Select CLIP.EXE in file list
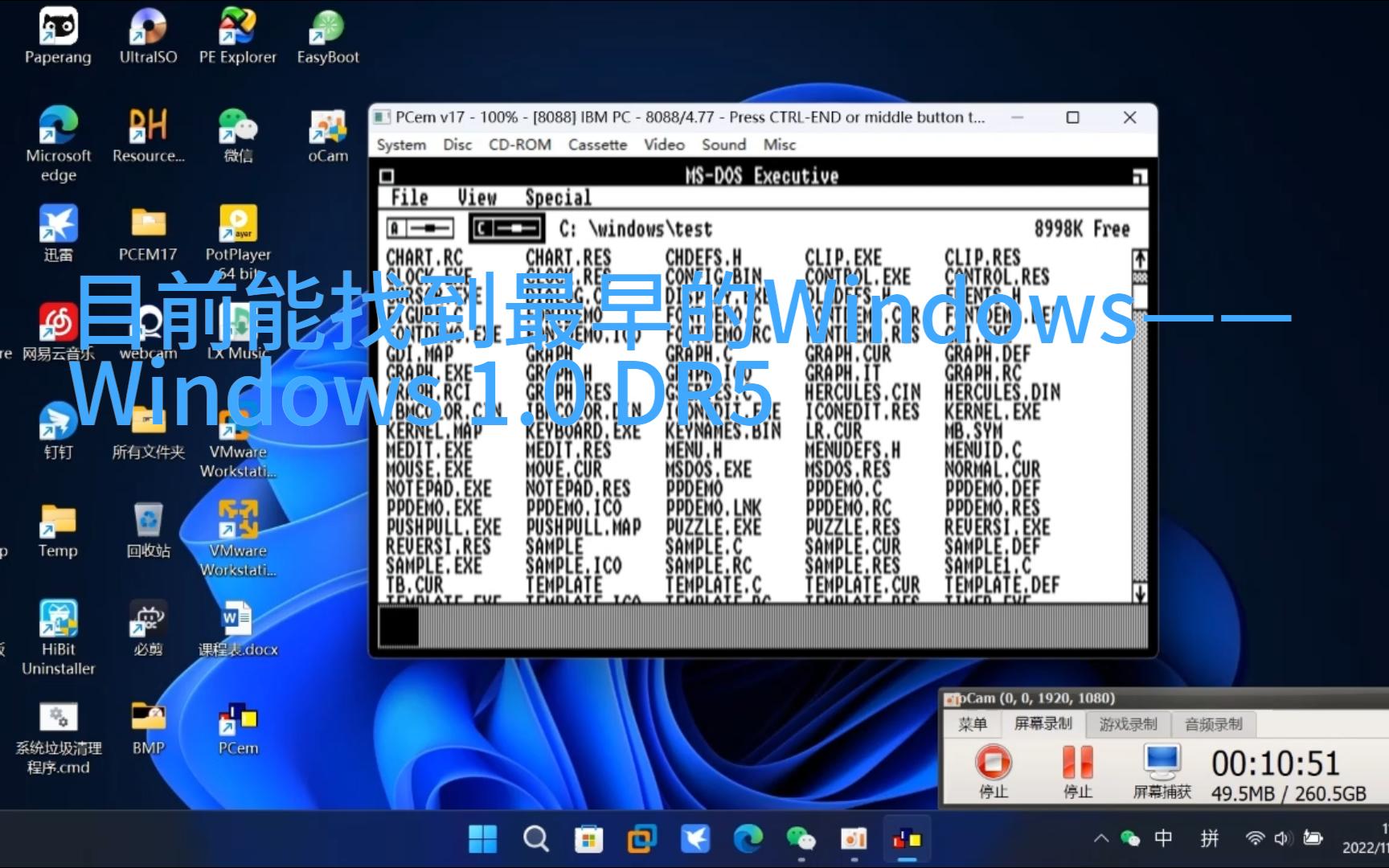The height and width of the screenshot is (868, 1389). pyautogui.click(x=843, y=257)
